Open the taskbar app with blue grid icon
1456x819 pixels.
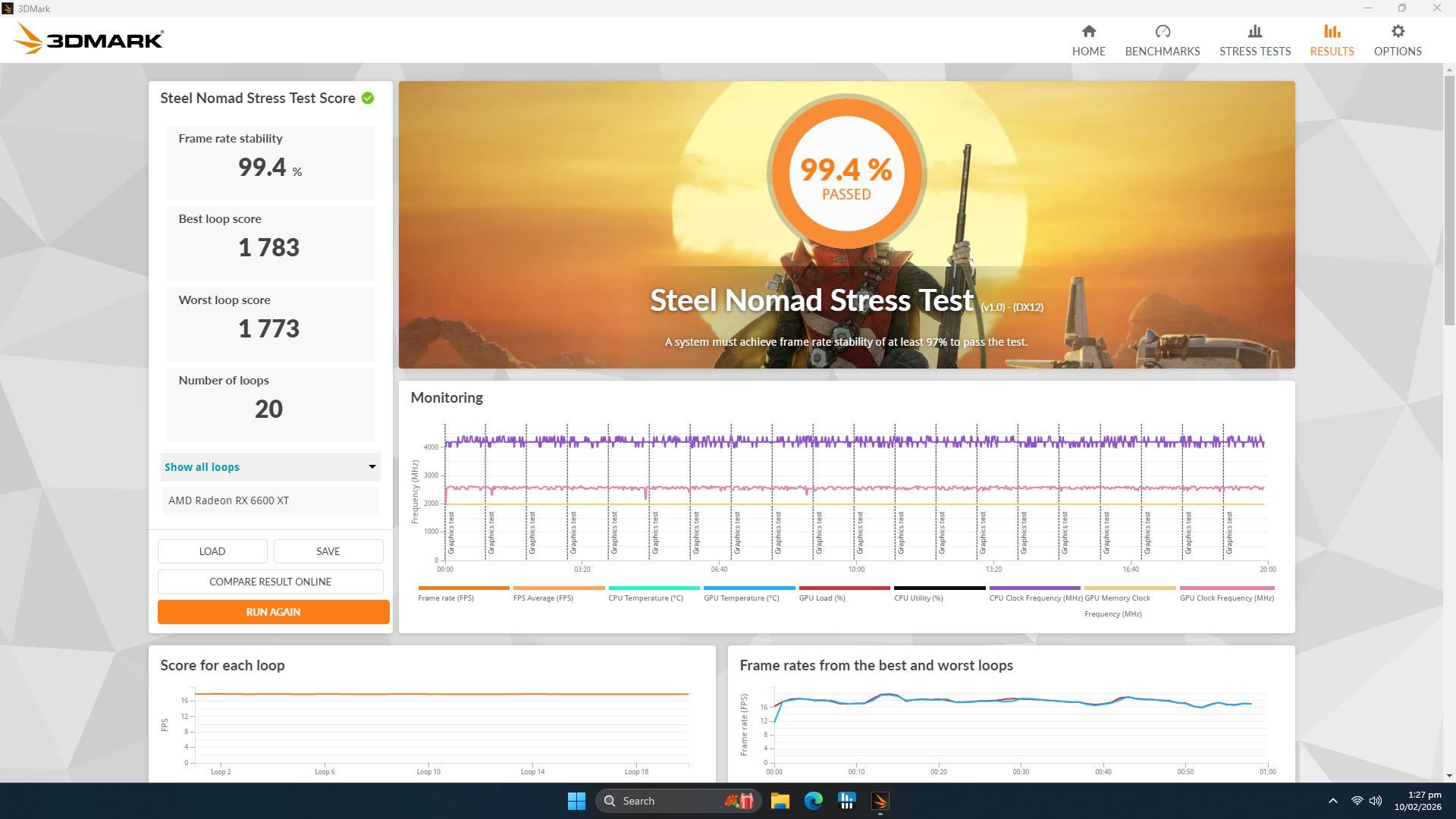pos(847,801)
